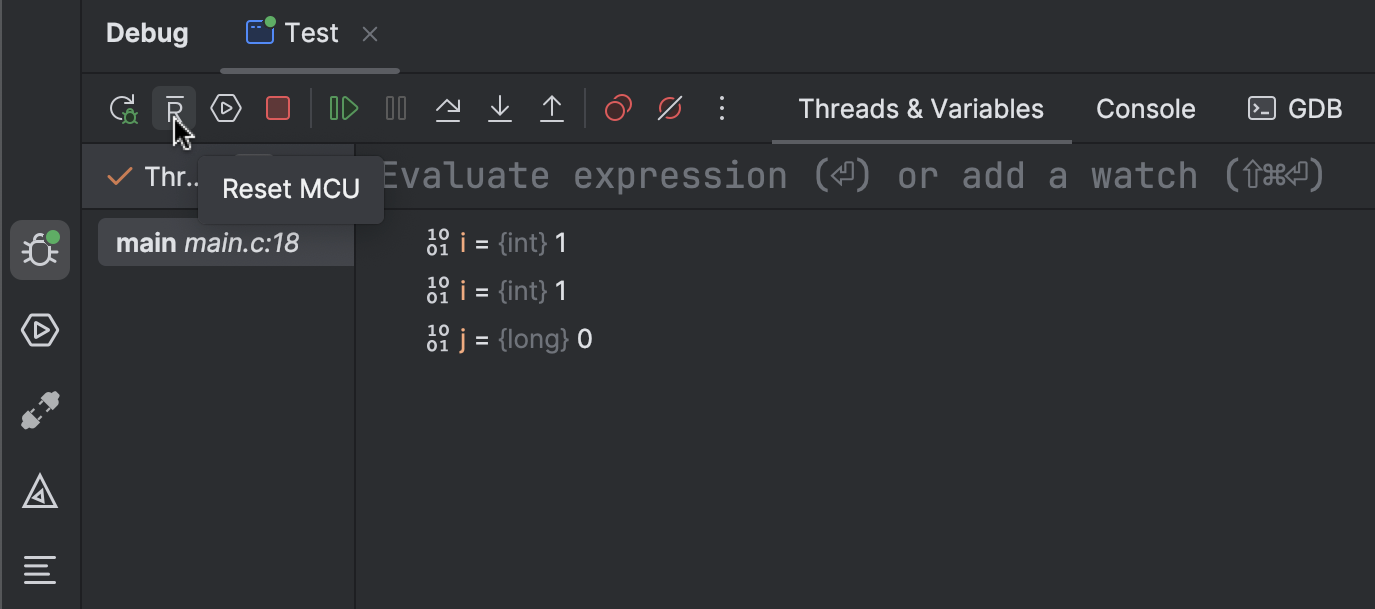This screenshot has width=1375, height=609.
Task: Select the Step Out action
Action: [x=551, y=108]
